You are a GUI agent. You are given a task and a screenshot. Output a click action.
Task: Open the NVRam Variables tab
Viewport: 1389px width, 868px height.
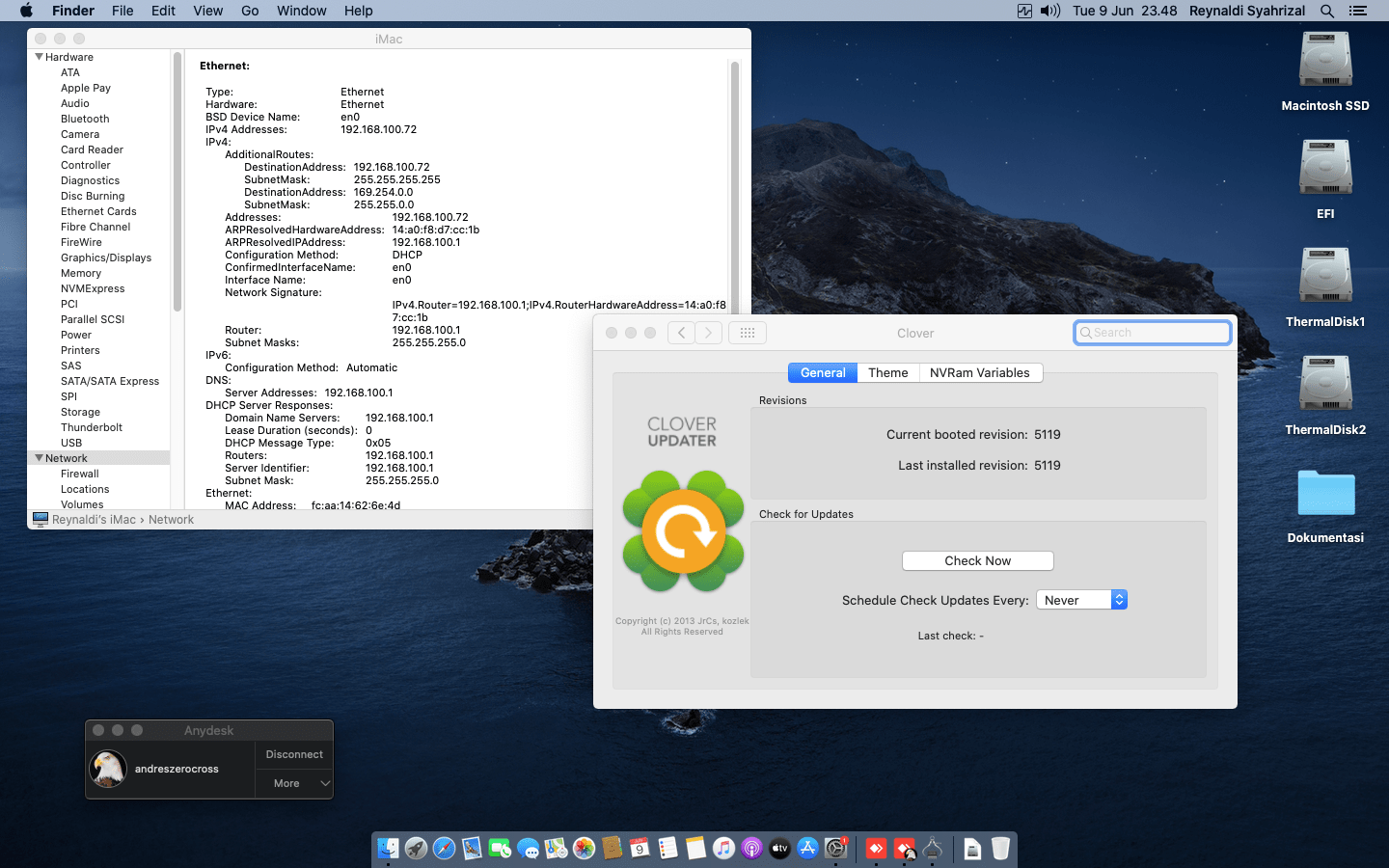[979, 373]
